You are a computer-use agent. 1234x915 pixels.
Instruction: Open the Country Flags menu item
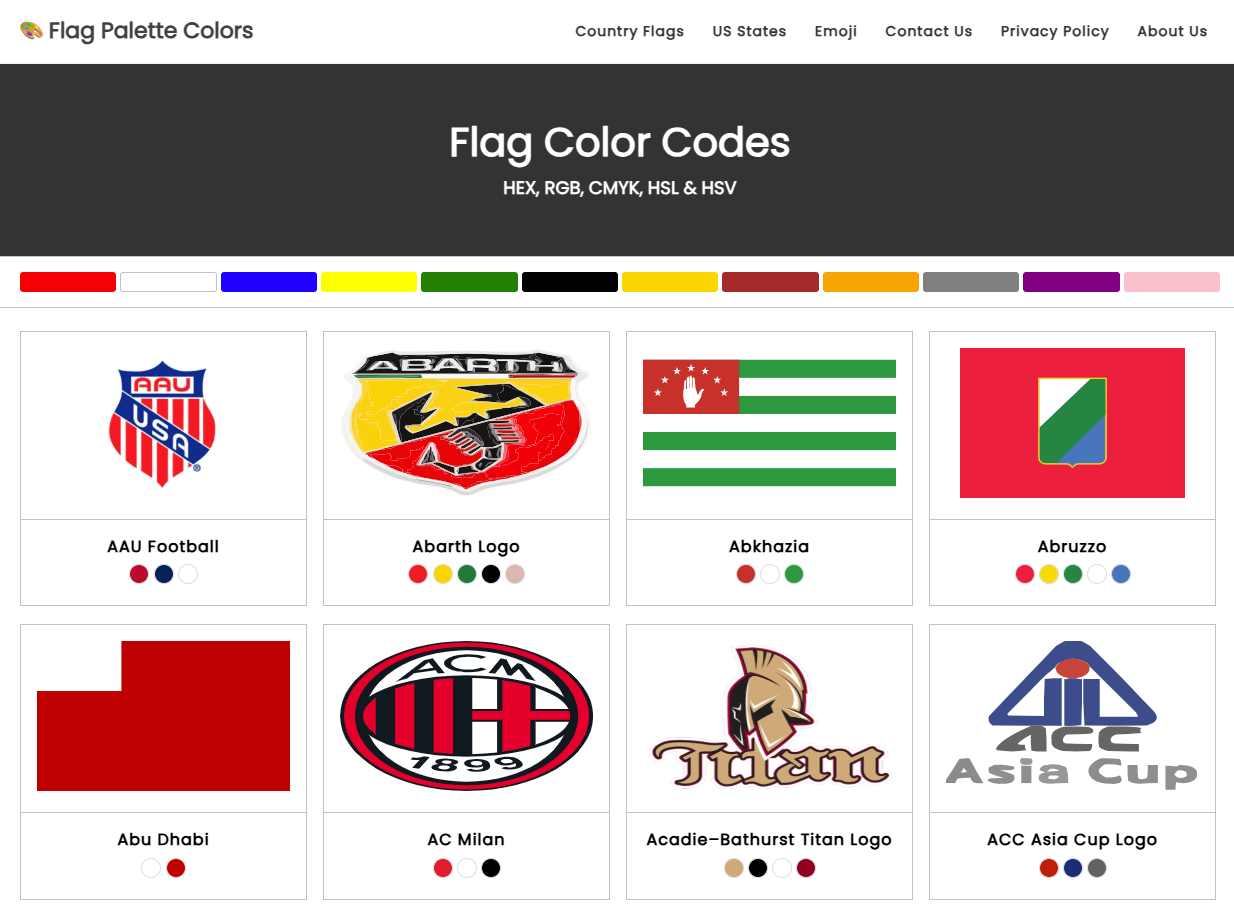[629, 31]
